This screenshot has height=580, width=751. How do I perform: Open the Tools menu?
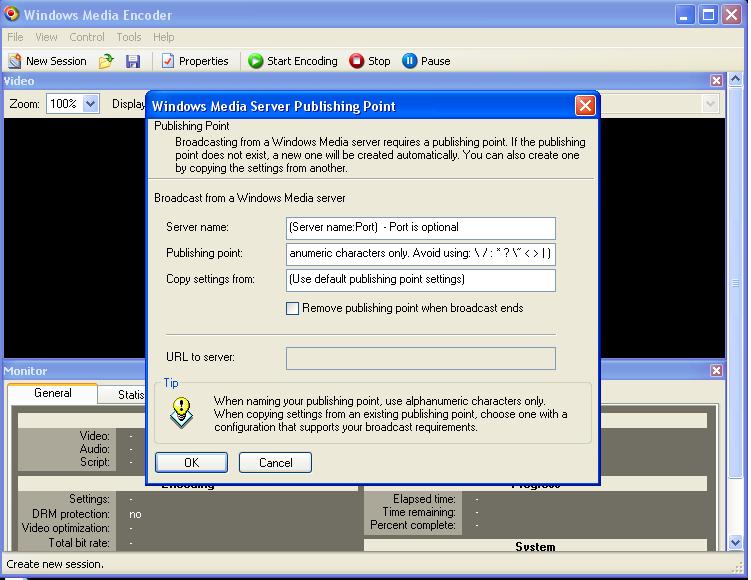129,37
